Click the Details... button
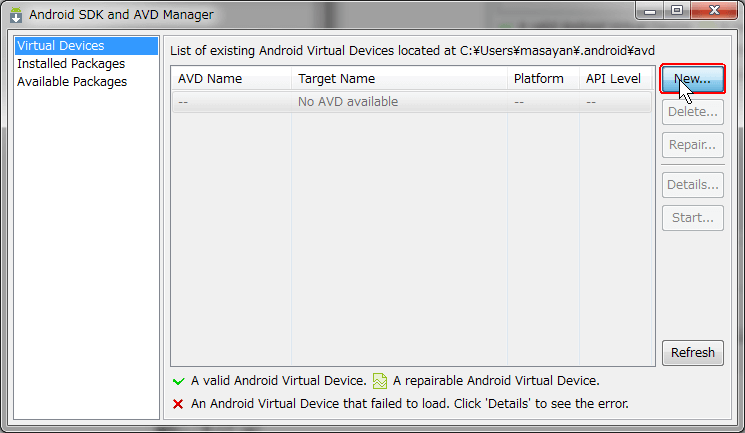 click(692, 185)
